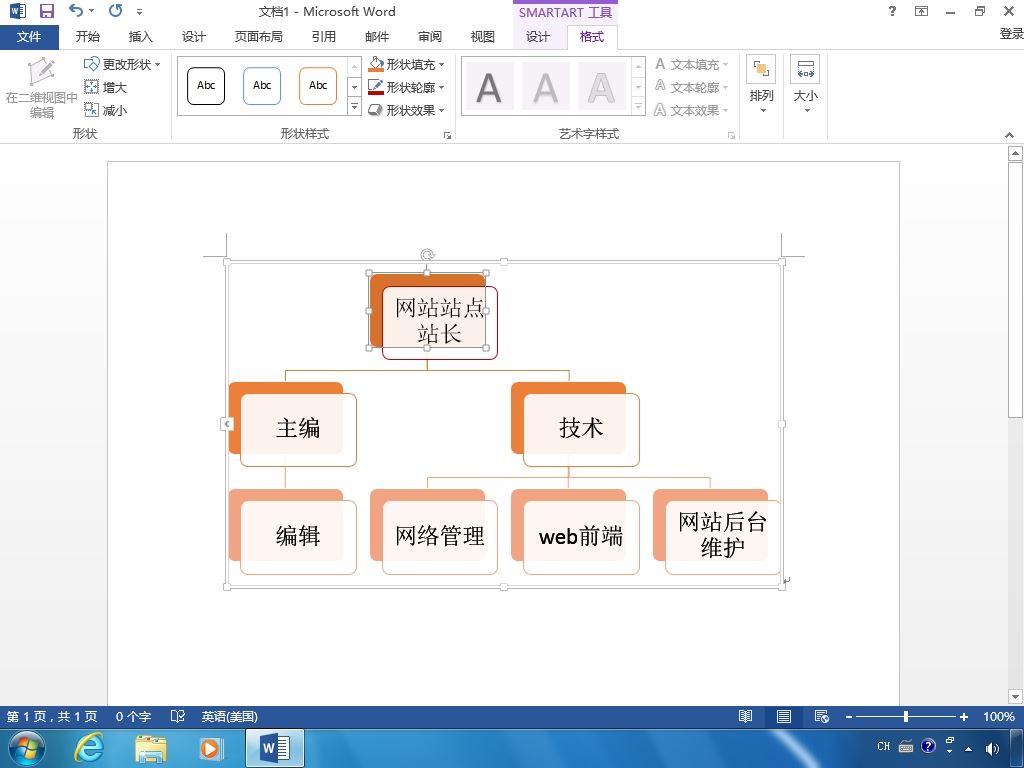Switch to the 邮件 tab
Image resolution: width=1024 pixels, height=768 pixels.
(377, 37)
